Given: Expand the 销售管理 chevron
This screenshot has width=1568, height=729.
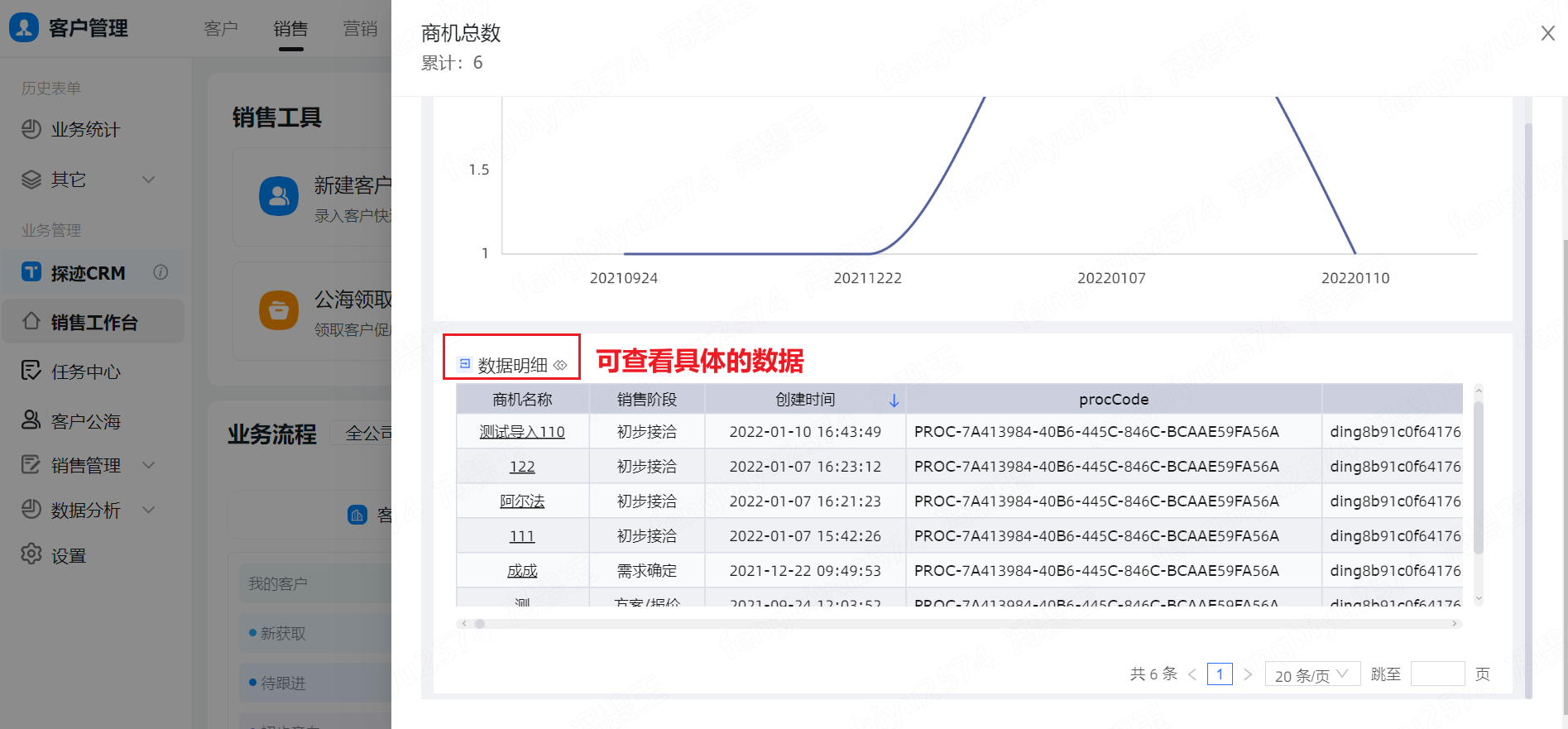Looking at the screenshot, I should coord(149,465).
